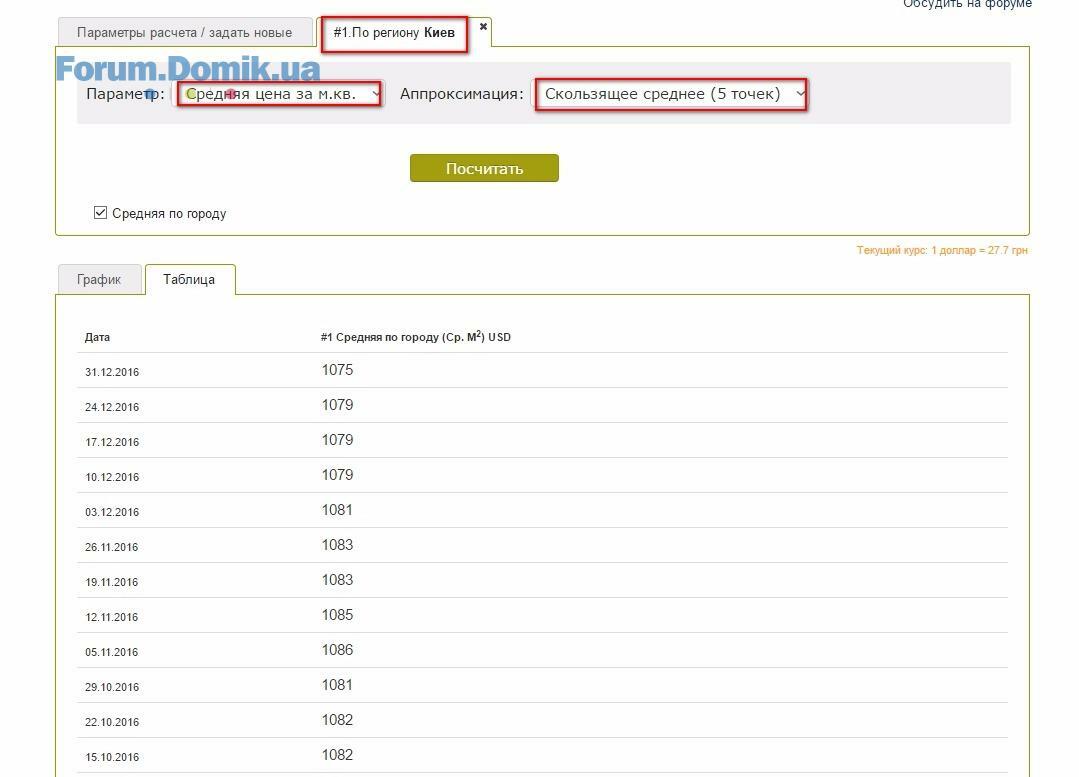Viewport: 1079px width, 777px height.
Task: Select value 1079 in the 24.12.2016 row
Action: pyautogui.click(x=337, y=405)
